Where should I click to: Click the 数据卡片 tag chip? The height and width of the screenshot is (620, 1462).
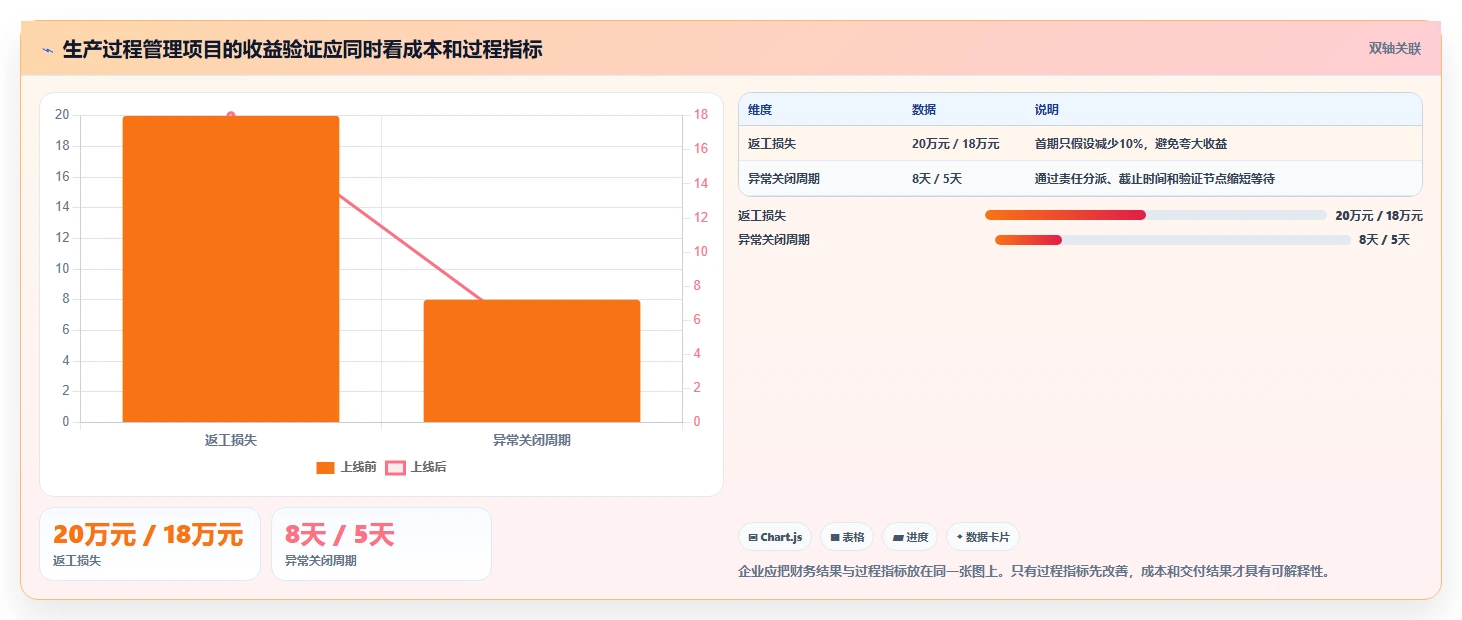pyautogui.click(x=983, y=537)
